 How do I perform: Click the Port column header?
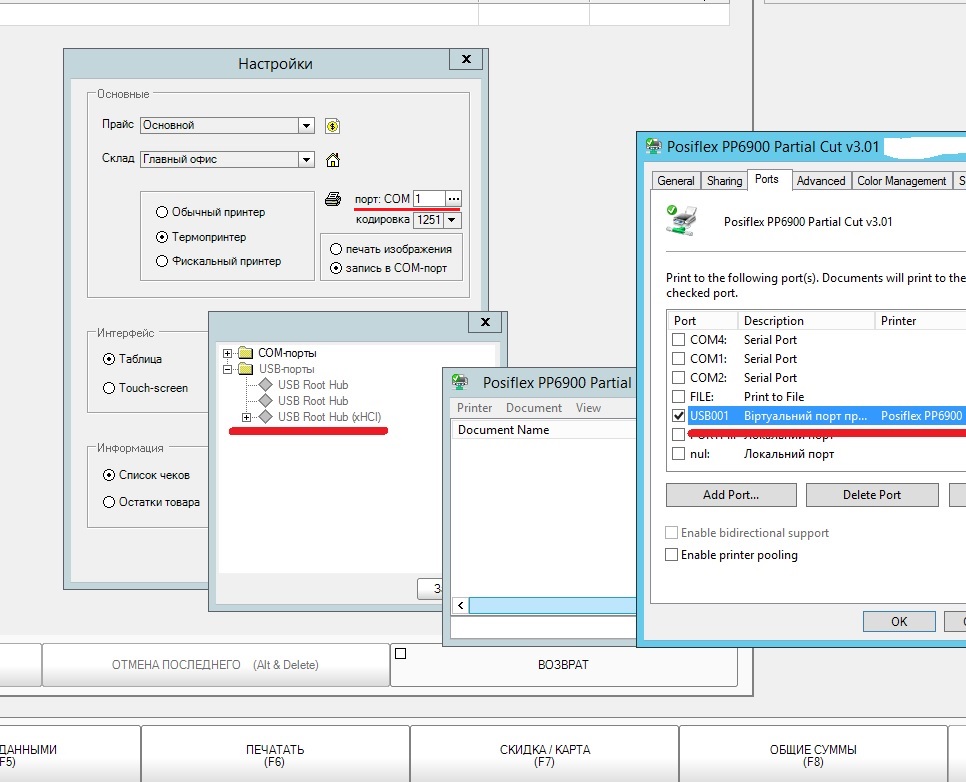point(702,320)
